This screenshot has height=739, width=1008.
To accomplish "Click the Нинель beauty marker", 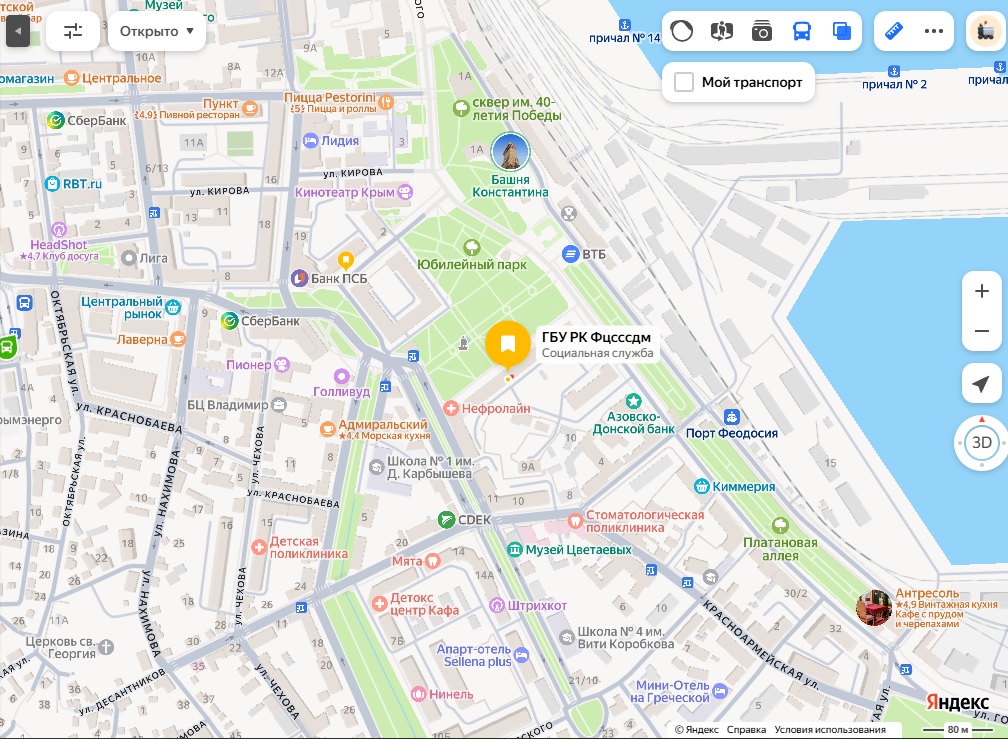I will 418,694.
